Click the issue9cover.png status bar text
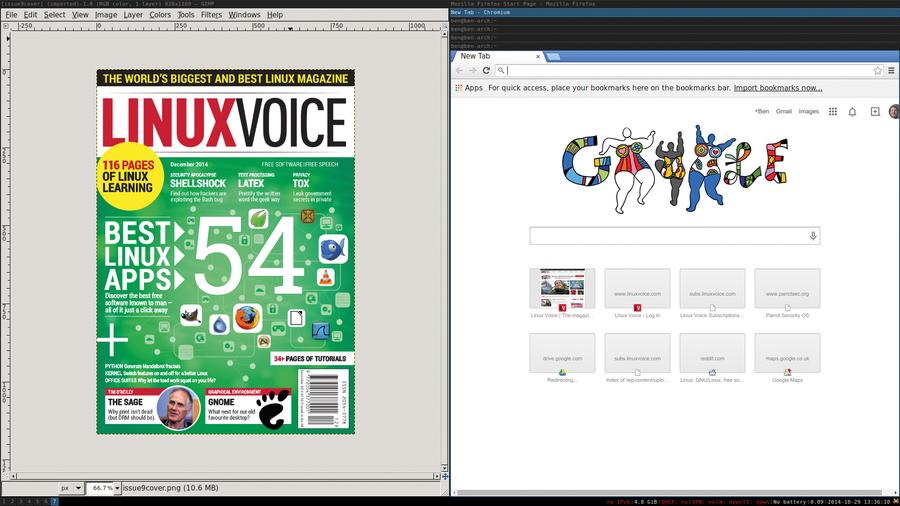Image resolution: width=900 pixels, height=506 pixels. 170,488
